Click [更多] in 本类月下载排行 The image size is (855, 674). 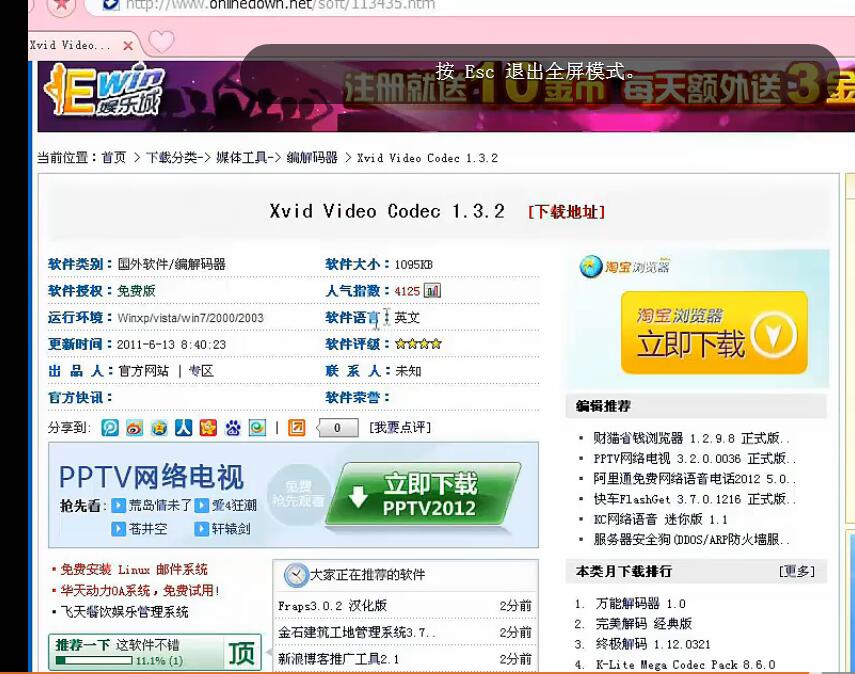click(797, 571)
